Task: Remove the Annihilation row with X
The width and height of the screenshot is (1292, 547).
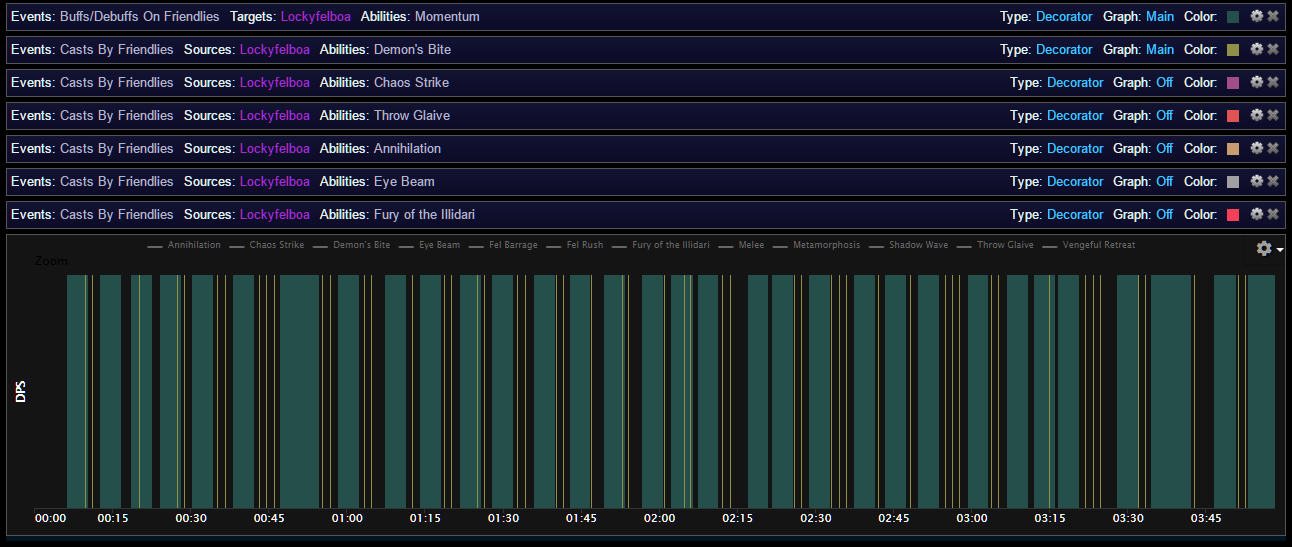Action: pos(1273,148)
